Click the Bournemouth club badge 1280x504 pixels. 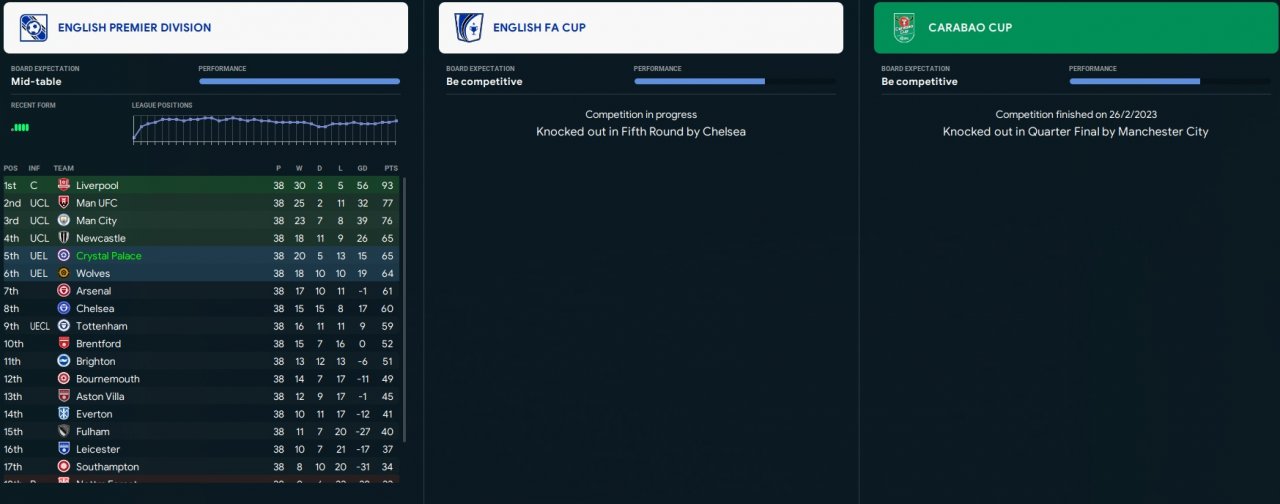pos(64,379)
